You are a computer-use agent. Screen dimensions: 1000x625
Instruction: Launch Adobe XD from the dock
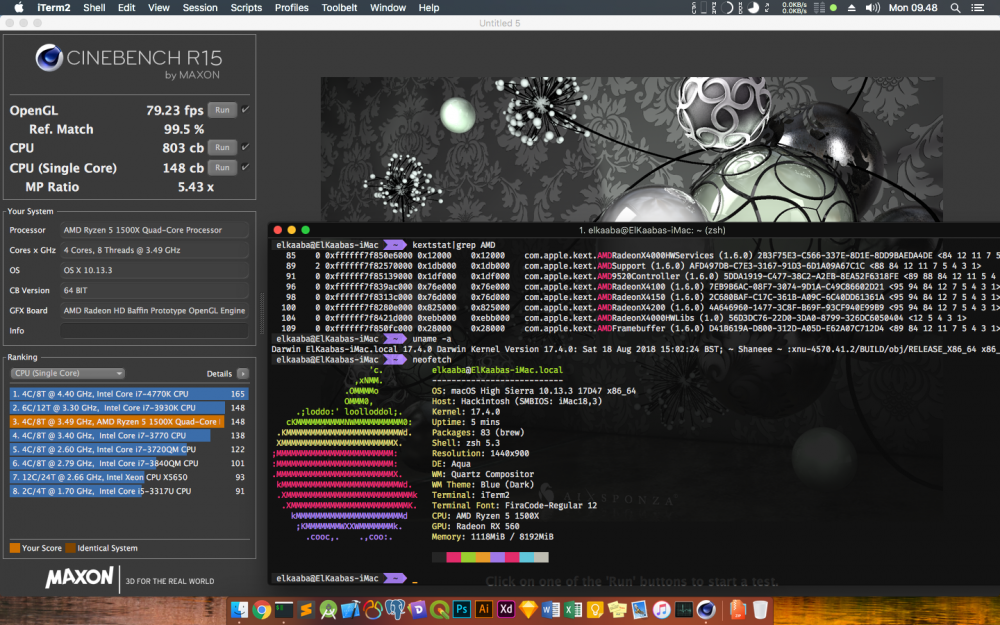(506, 610)
